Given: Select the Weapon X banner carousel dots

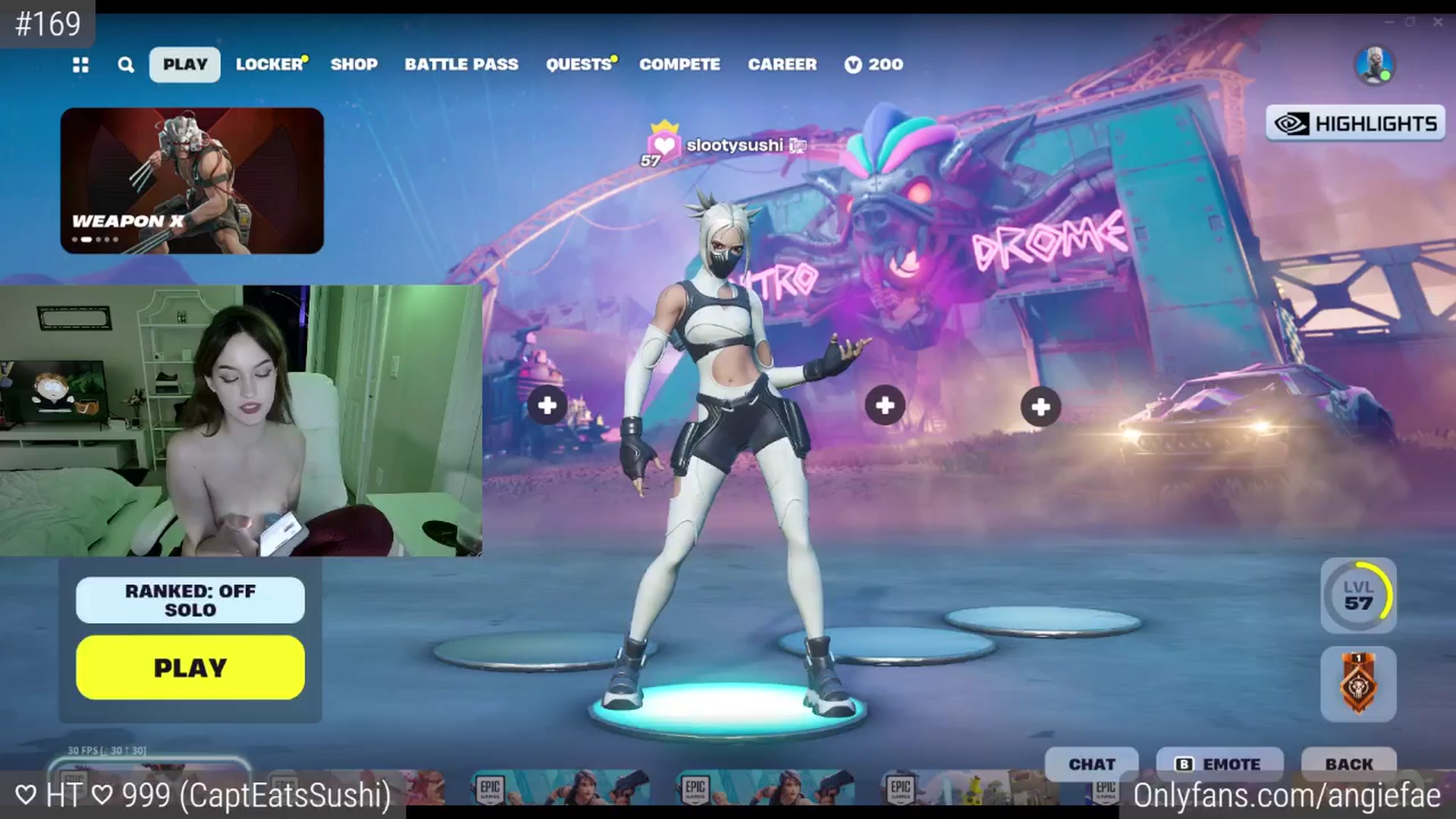Looking at the screenshot, I should pos(96,240).
